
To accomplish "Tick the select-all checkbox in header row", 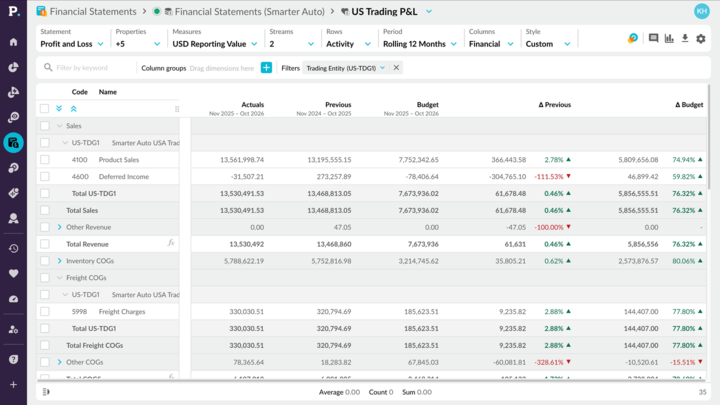I will coord(45,109).
